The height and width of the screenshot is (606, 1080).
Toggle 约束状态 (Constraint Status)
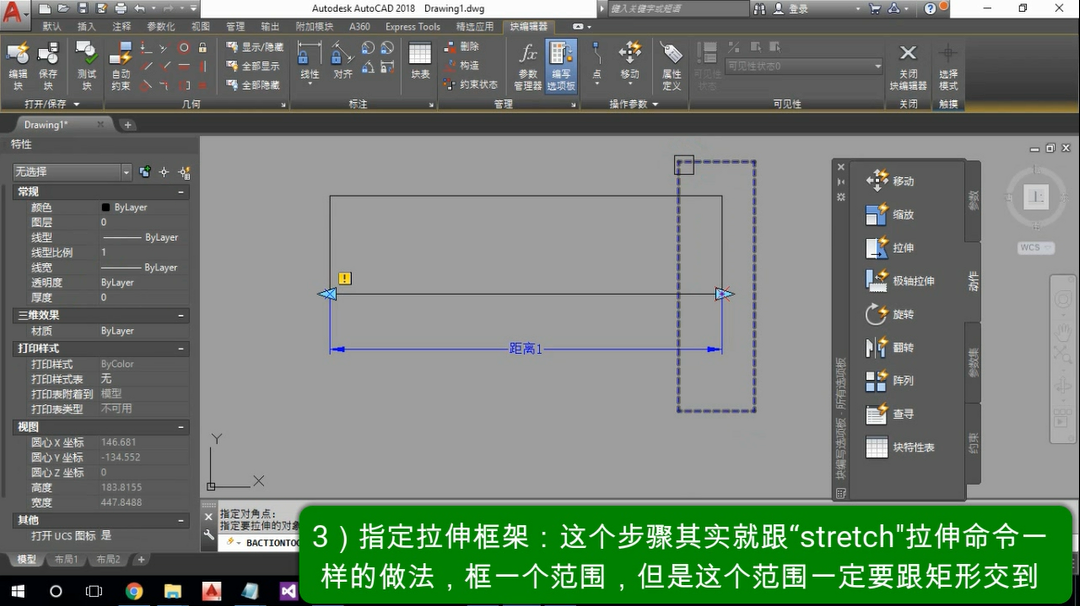point(470,84)
